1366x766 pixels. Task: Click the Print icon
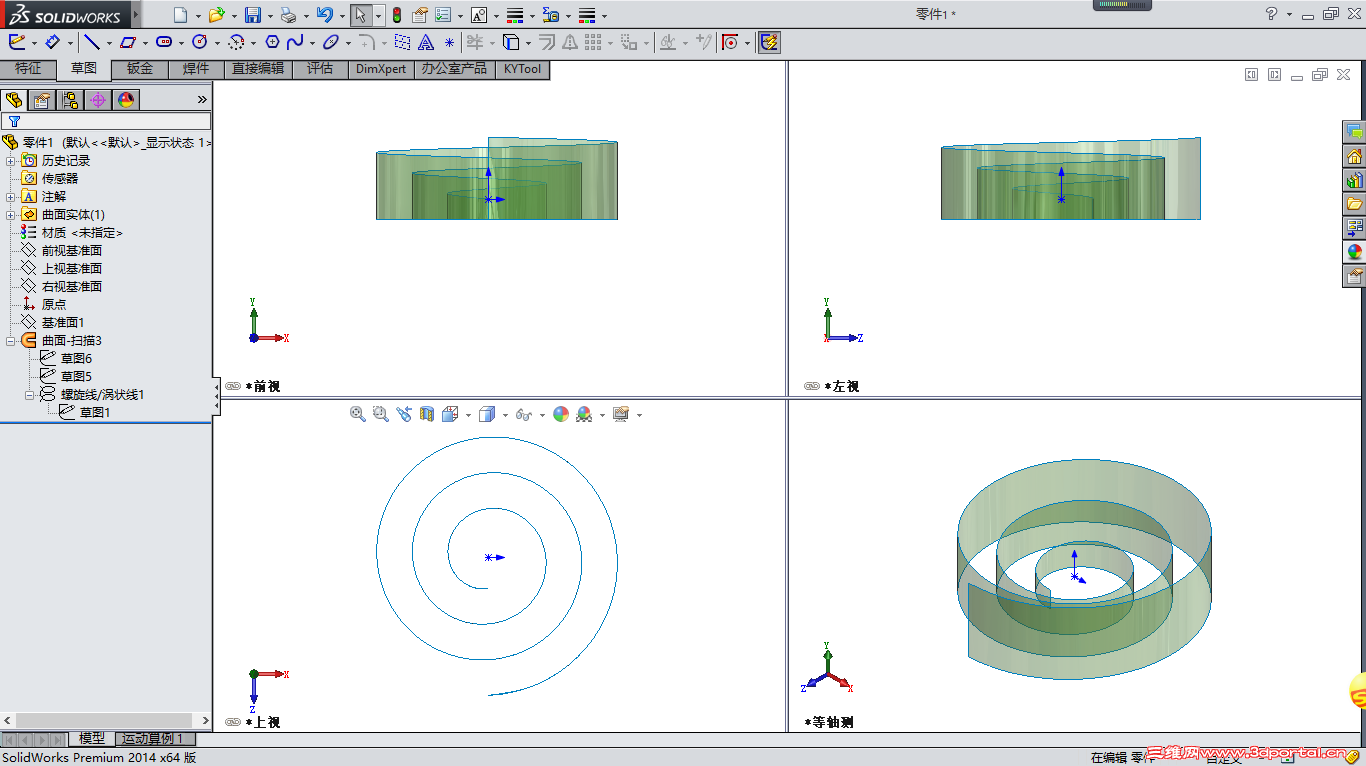(x=288, y=15)
